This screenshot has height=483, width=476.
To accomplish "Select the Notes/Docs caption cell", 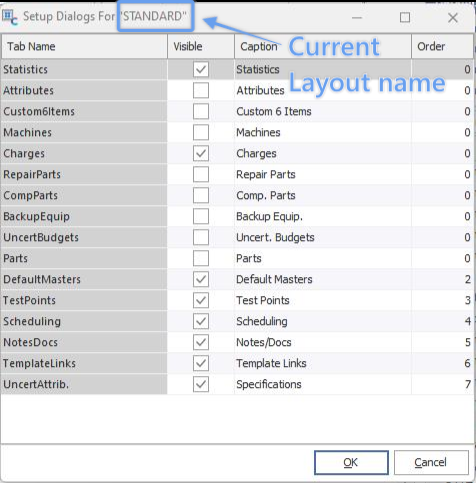I will point(323,342).
